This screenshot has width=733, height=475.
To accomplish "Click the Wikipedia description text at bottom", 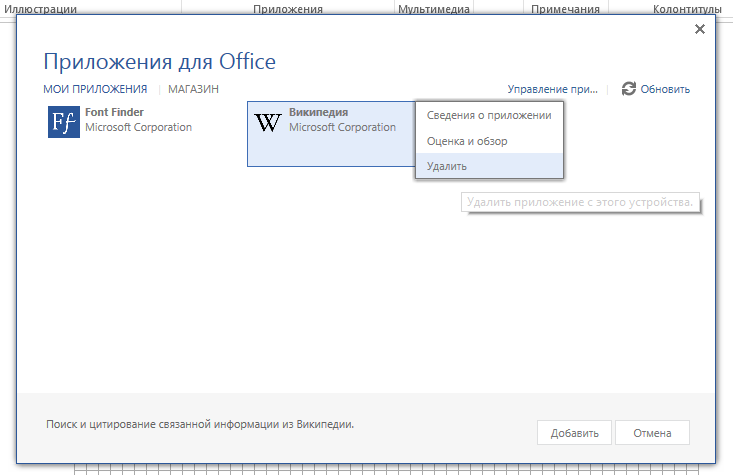I will (200, 424).
